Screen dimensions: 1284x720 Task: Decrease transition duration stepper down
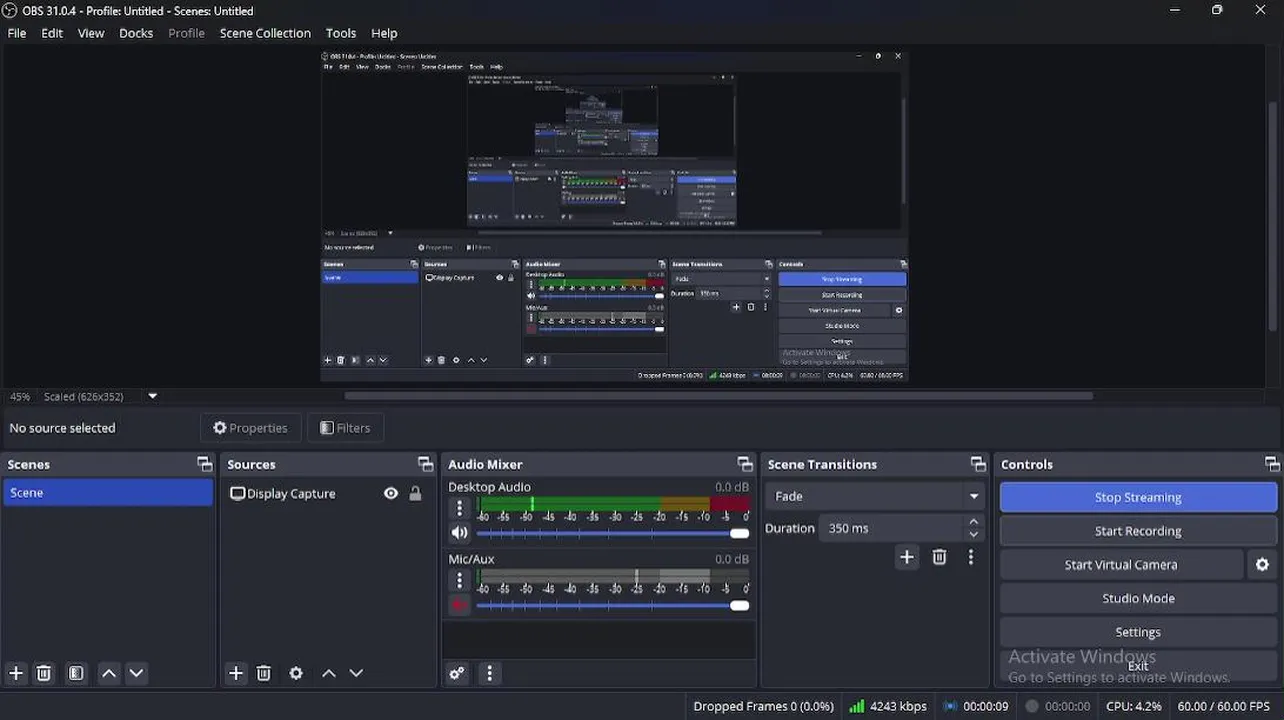[x=973, y=535]
